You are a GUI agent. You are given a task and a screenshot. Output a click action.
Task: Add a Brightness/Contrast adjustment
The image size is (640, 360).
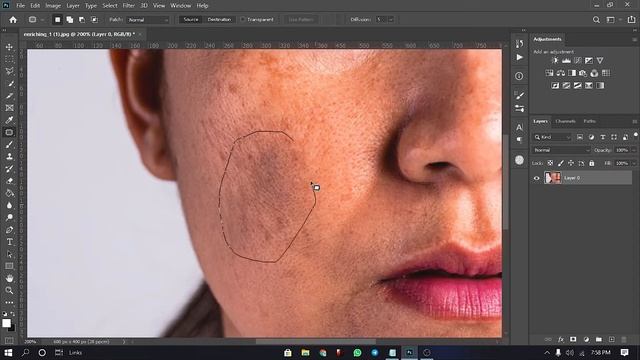(x=555, y=60)
